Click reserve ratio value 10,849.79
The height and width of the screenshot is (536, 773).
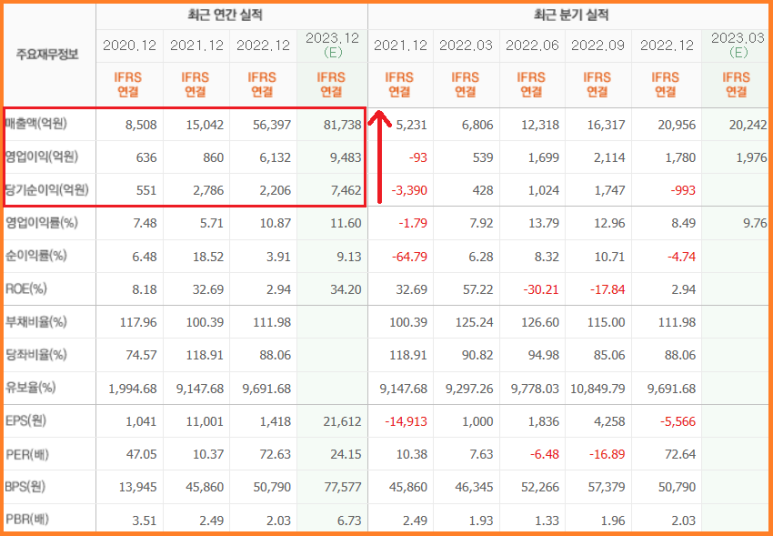point(598,389)
